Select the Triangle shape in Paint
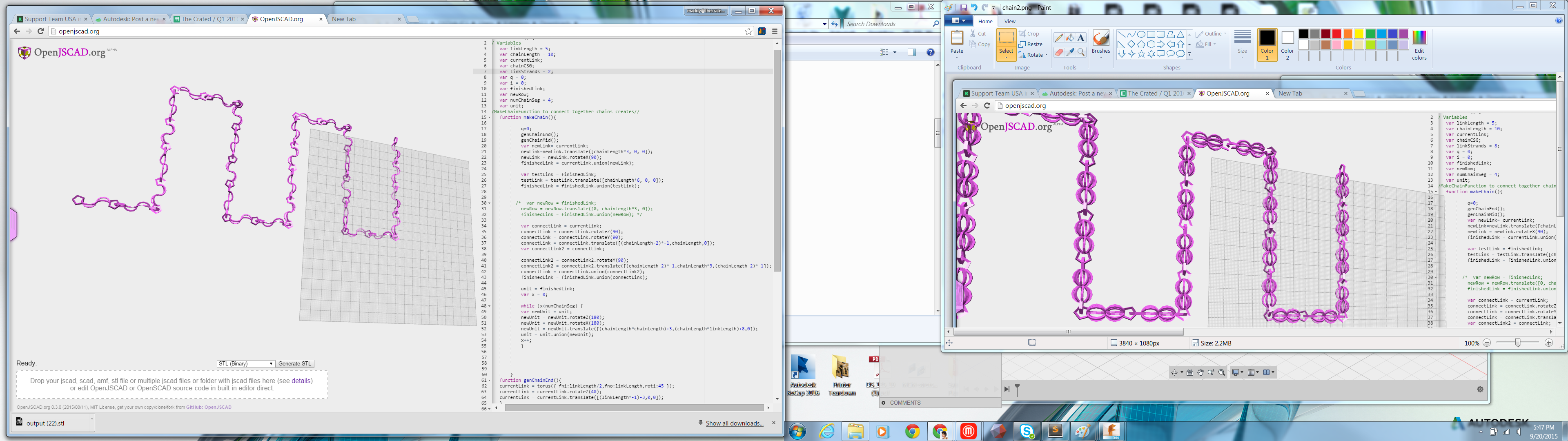This screenshot has width=1568, height=441. (x=1180, y=34)
